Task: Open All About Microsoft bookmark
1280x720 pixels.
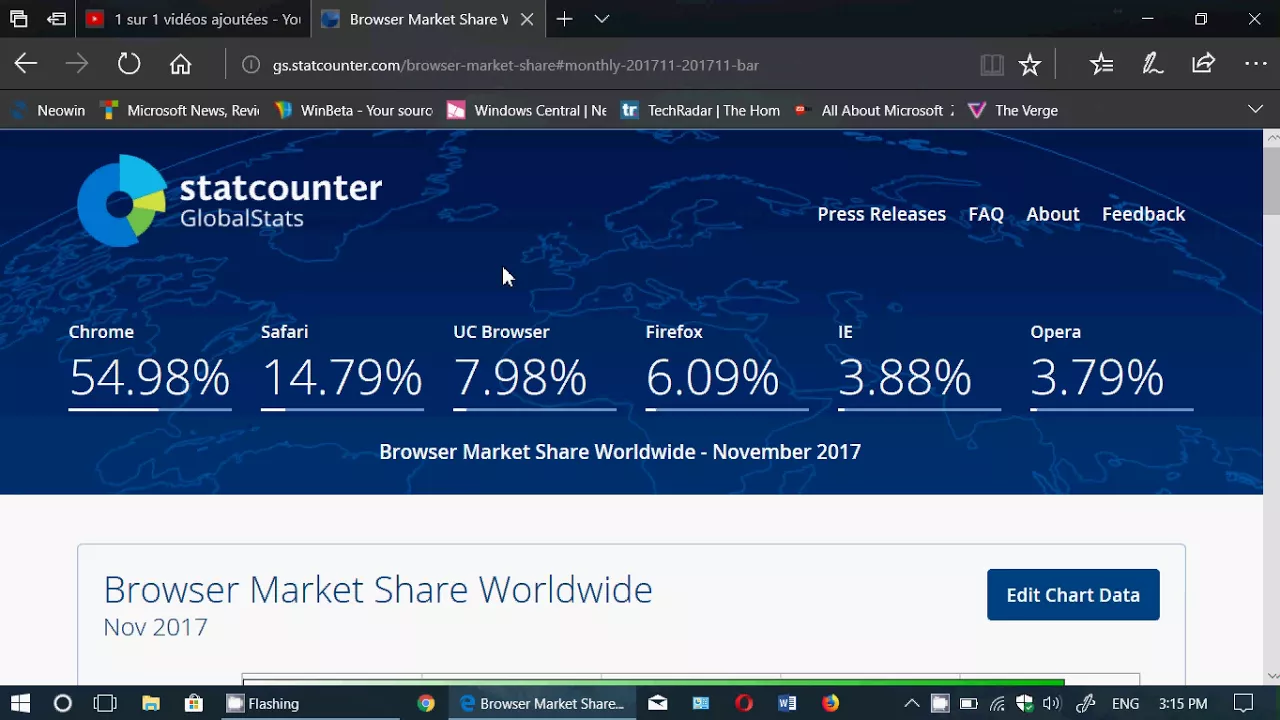Action: (x=874, y=110)
